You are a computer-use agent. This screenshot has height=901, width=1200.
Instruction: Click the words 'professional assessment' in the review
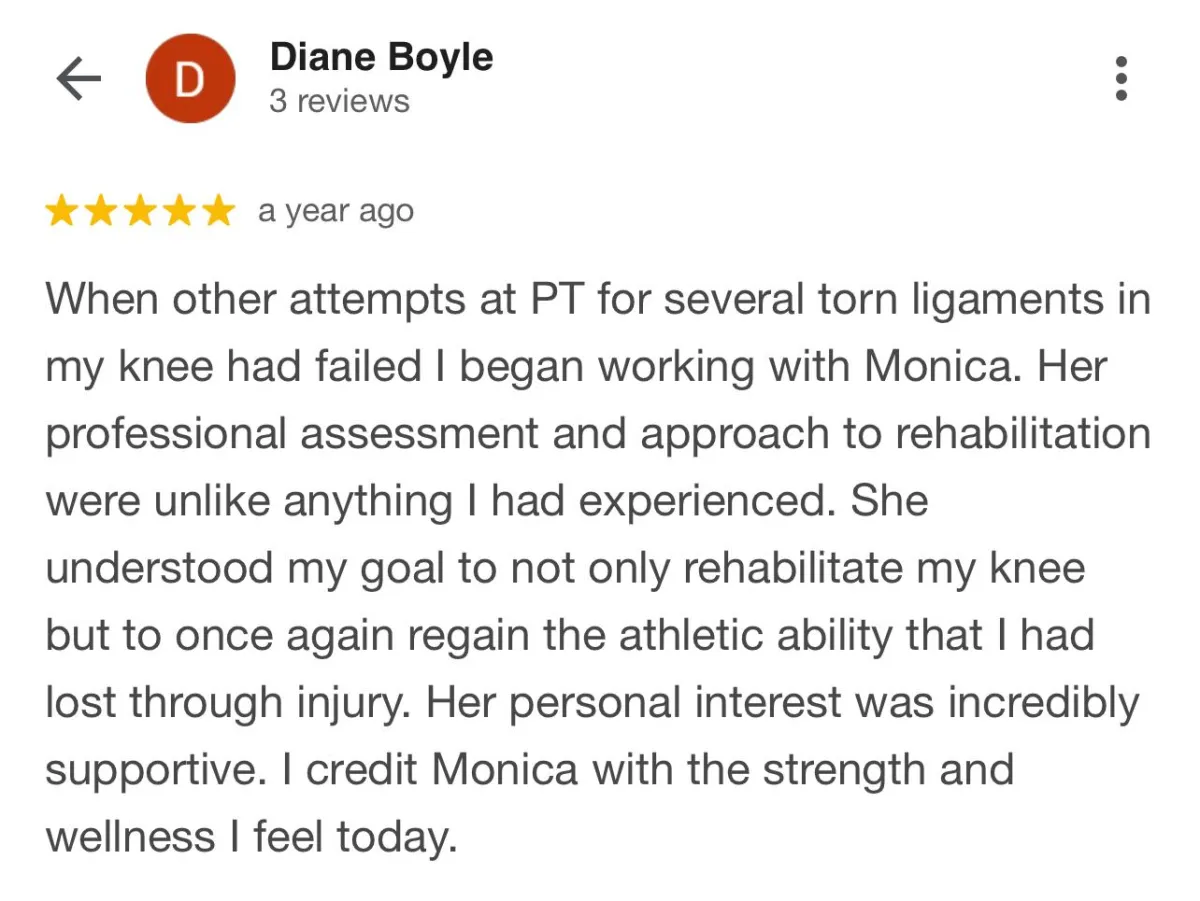click(292, 435)
